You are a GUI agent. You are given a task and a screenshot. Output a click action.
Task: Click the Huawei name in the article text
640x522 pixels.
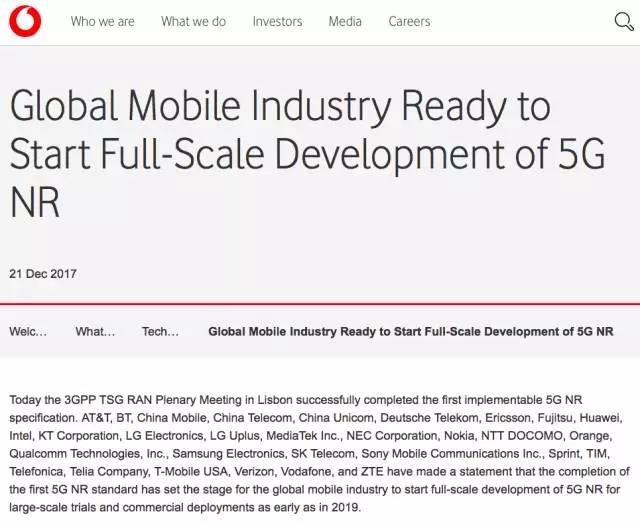coord(600,418)
